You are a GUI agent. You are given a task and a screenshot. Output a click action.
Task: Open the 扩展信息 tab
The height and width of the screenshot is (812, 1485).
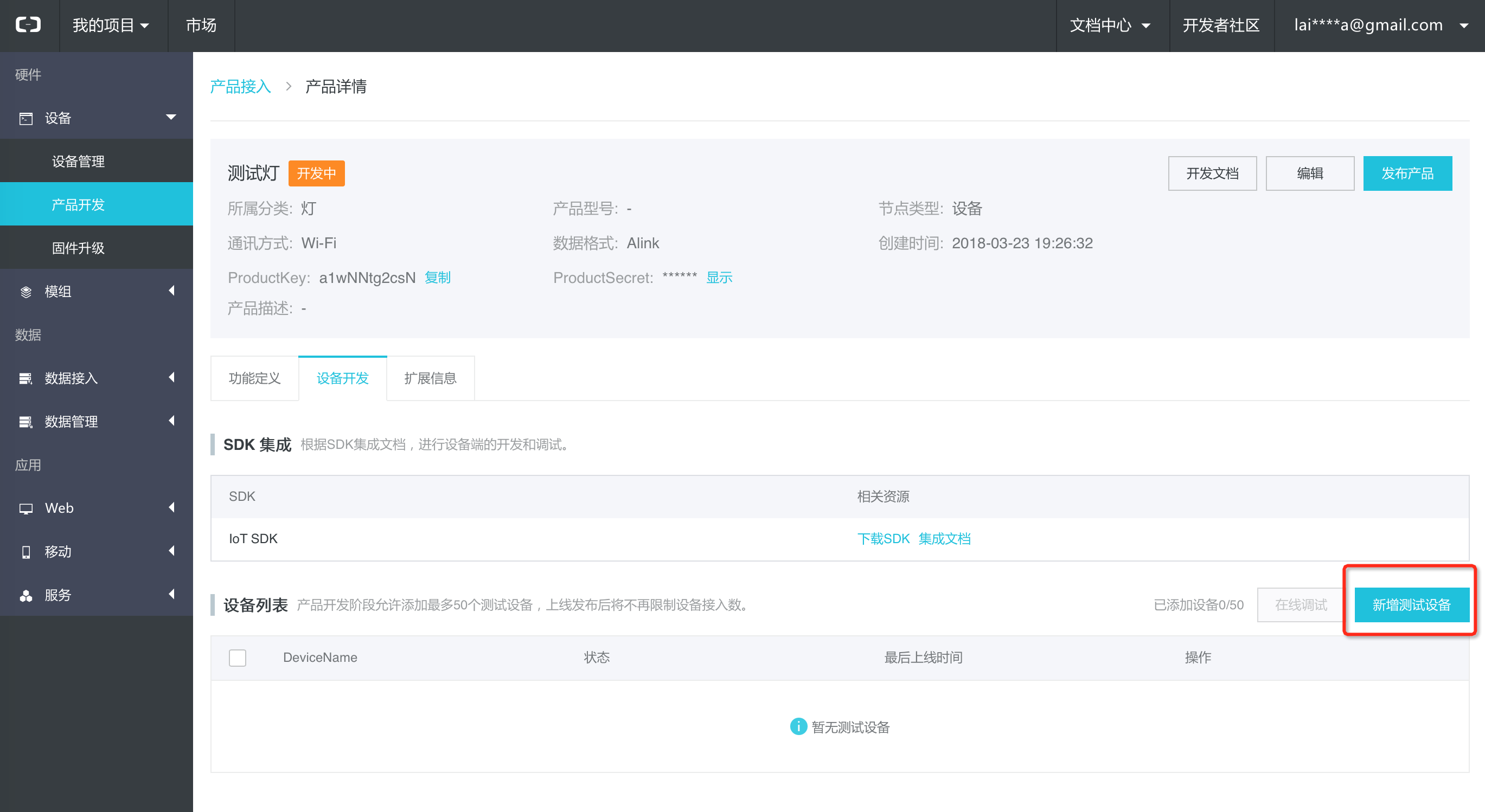click(x=430, y=378)
